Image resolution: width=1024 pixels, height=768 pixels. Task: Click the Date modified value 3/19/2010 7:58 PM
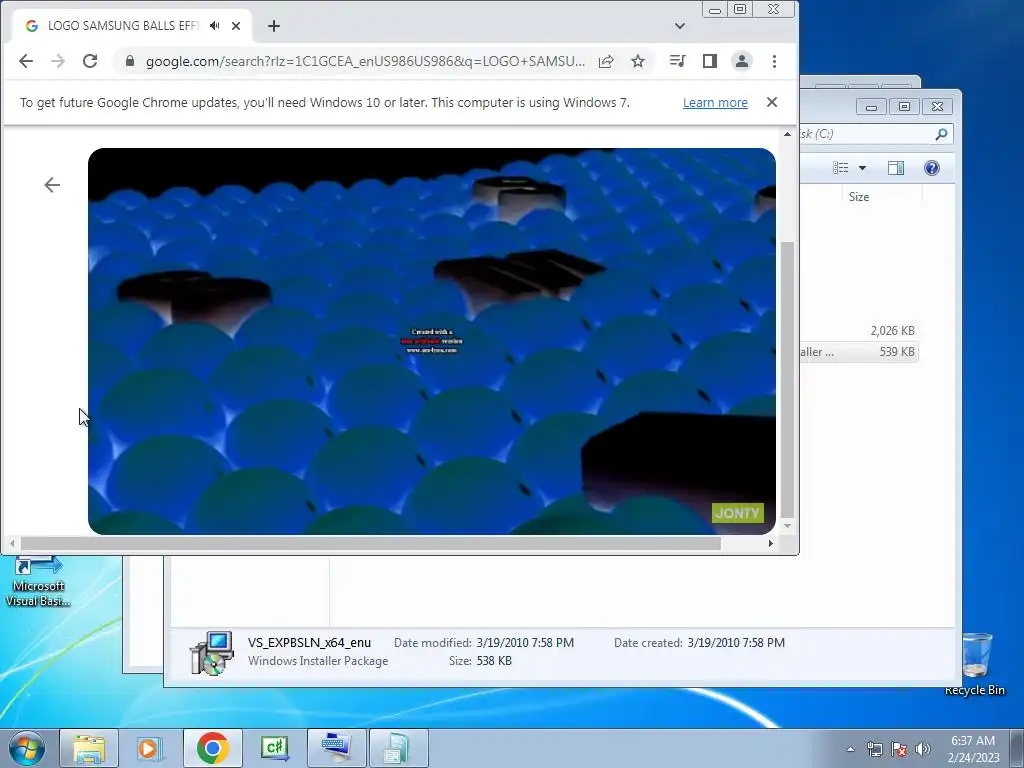pyautogui.click(x=525, y=643)
